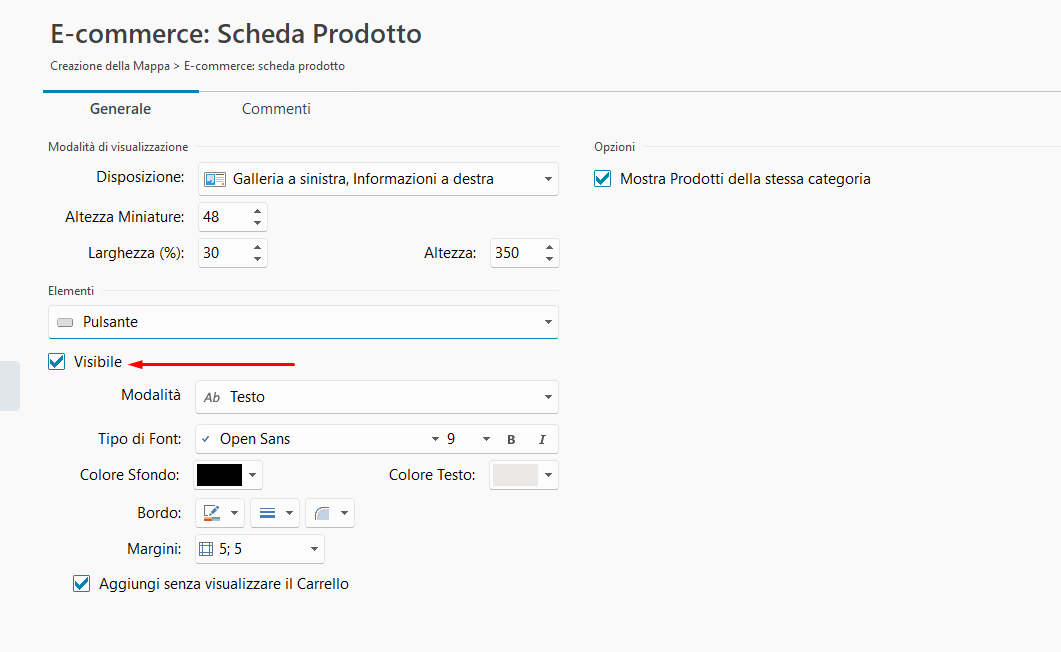Image resolution: width=1061 pixels, height=652 pixels.
Task: Open the border color picker icon
Action: [212, 513]
